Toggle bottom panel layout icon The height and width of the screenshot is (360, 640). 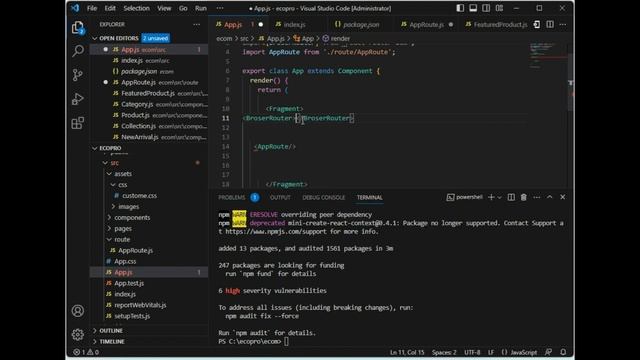473,8
